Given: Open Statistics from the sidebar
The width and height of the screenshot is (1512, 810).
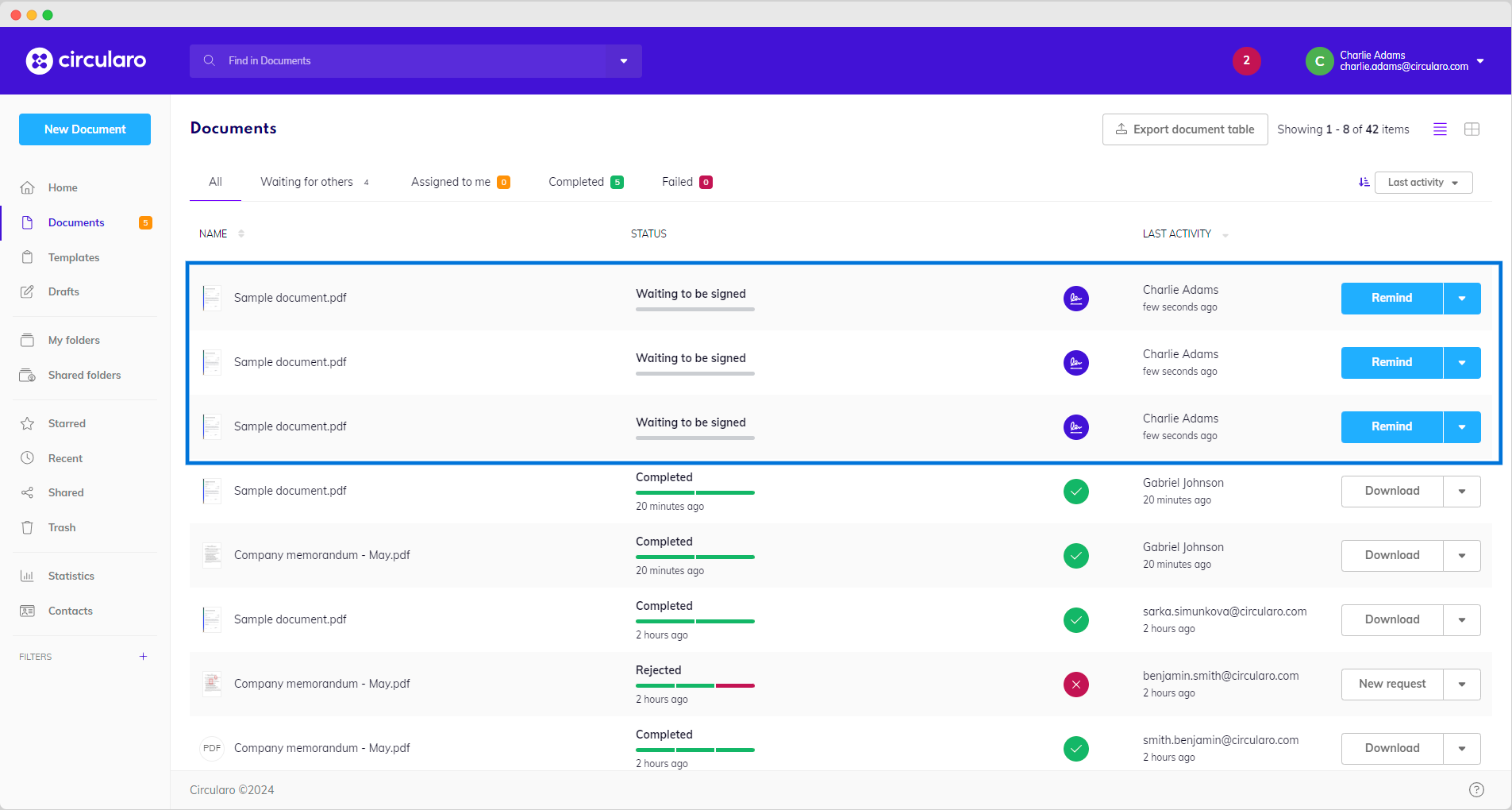Looking at the screenshot, I should 71,576.
